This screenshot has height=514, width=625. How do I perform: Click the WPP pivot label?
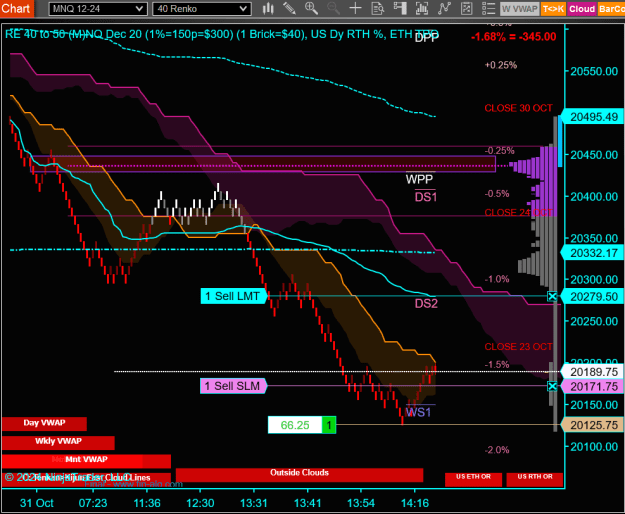tap(419, 179)
